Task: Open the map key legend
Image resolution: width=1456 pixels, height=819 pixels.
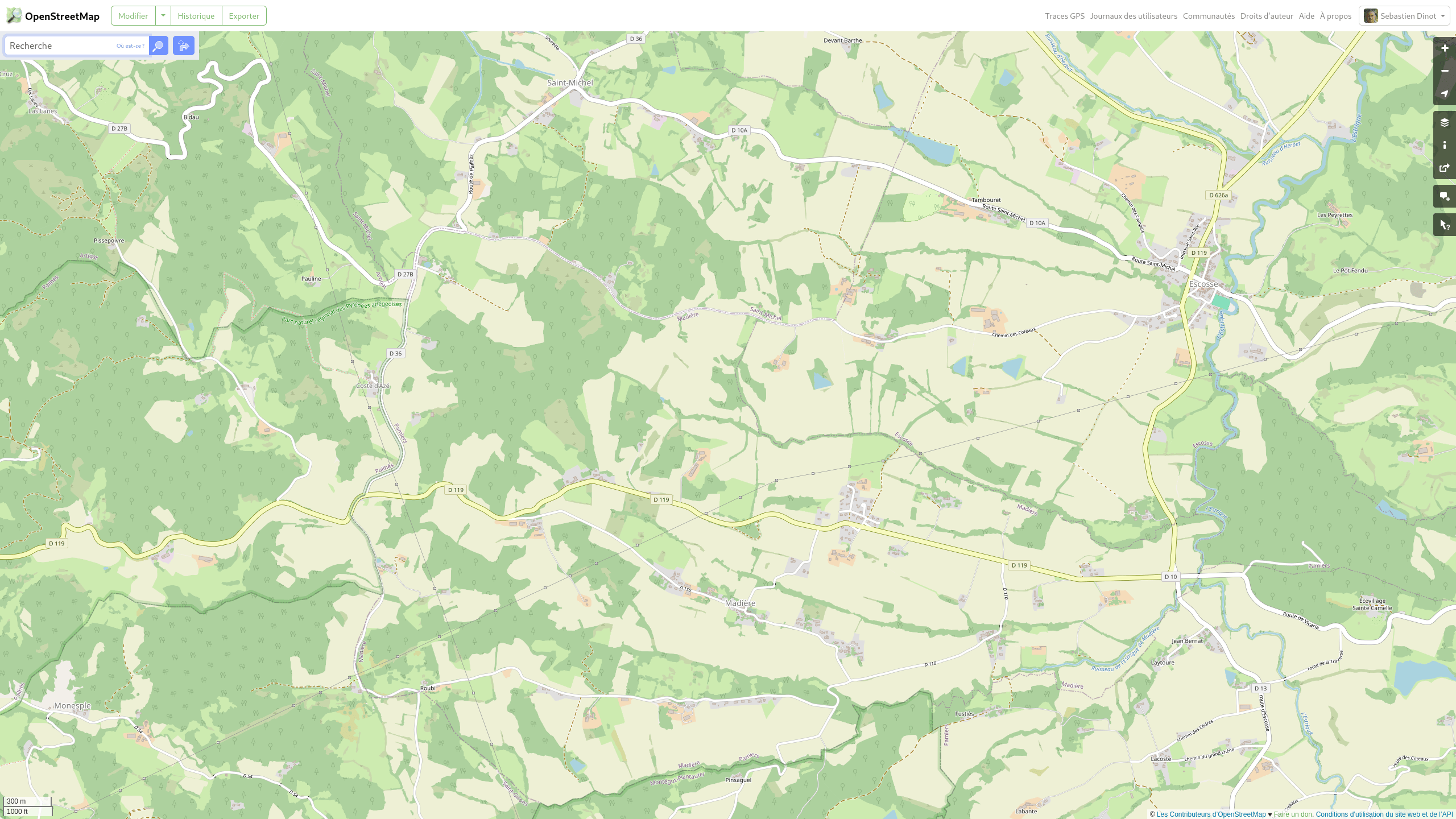Action: pos(1445,146)
